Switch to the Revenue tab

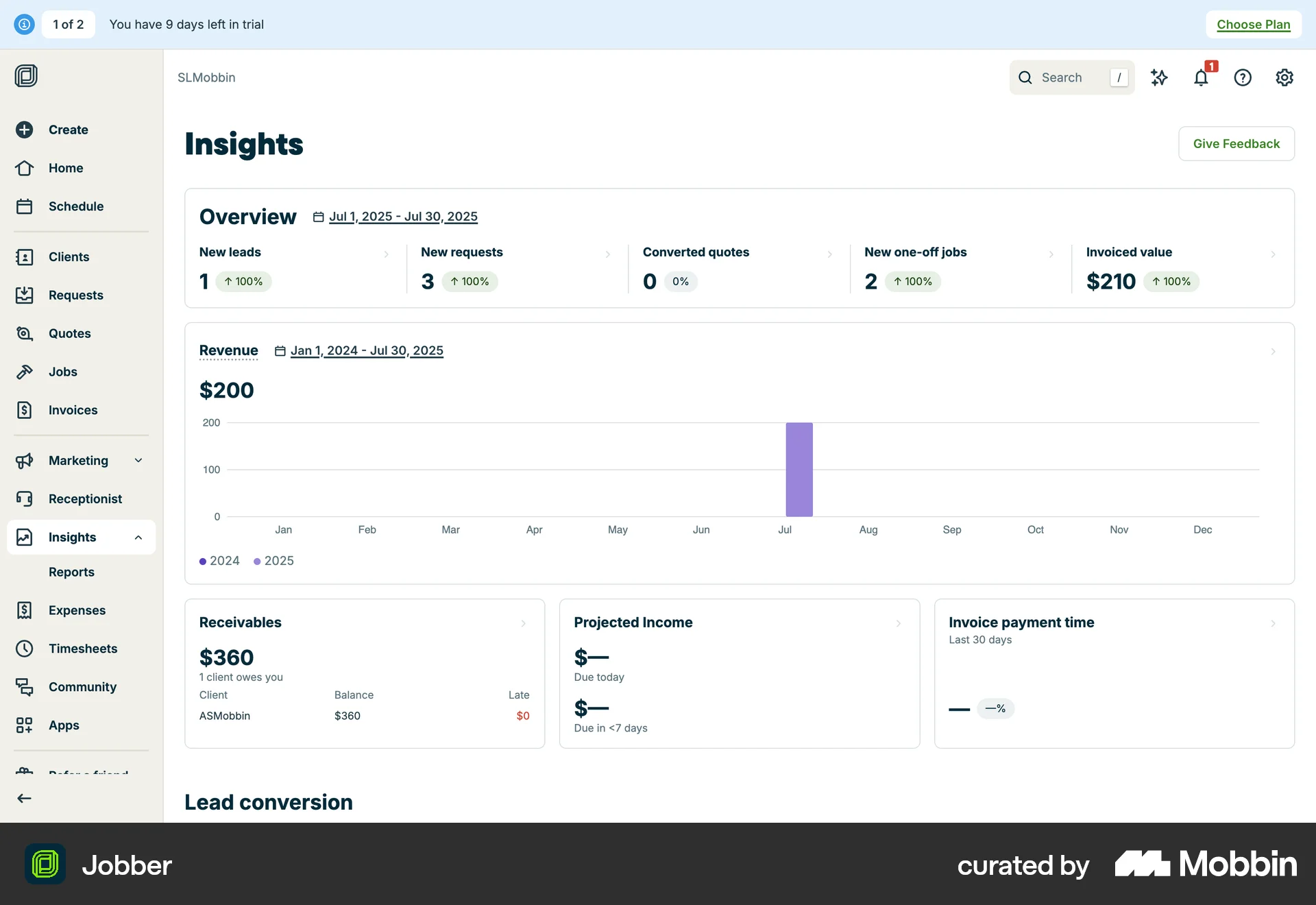coord(228,350)
